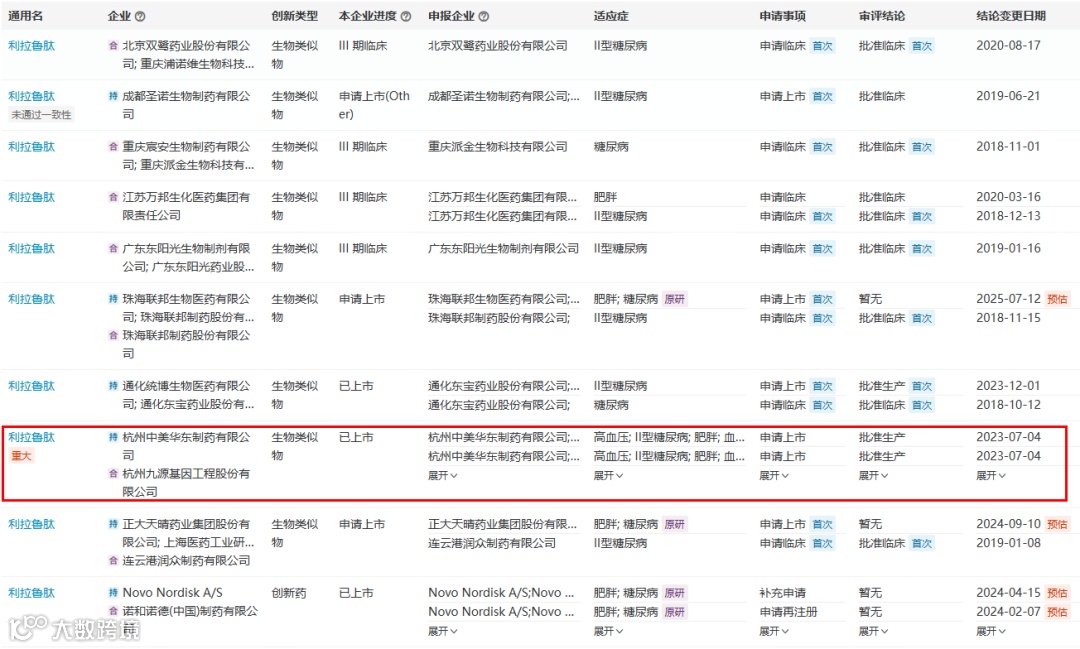Open 利拉鲁肽 link in 杭州中美华东 row
1080x649 pixels.
[32, 437]
